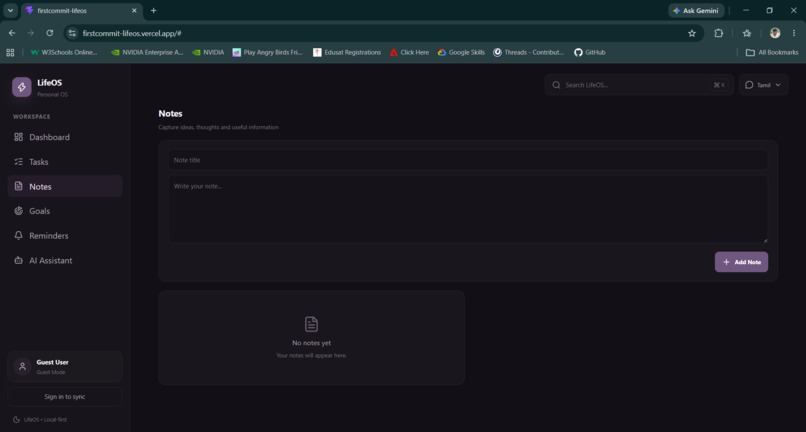Click the Guest User avatar icon
The image size is (806, 432).
(x=22, y=367)
